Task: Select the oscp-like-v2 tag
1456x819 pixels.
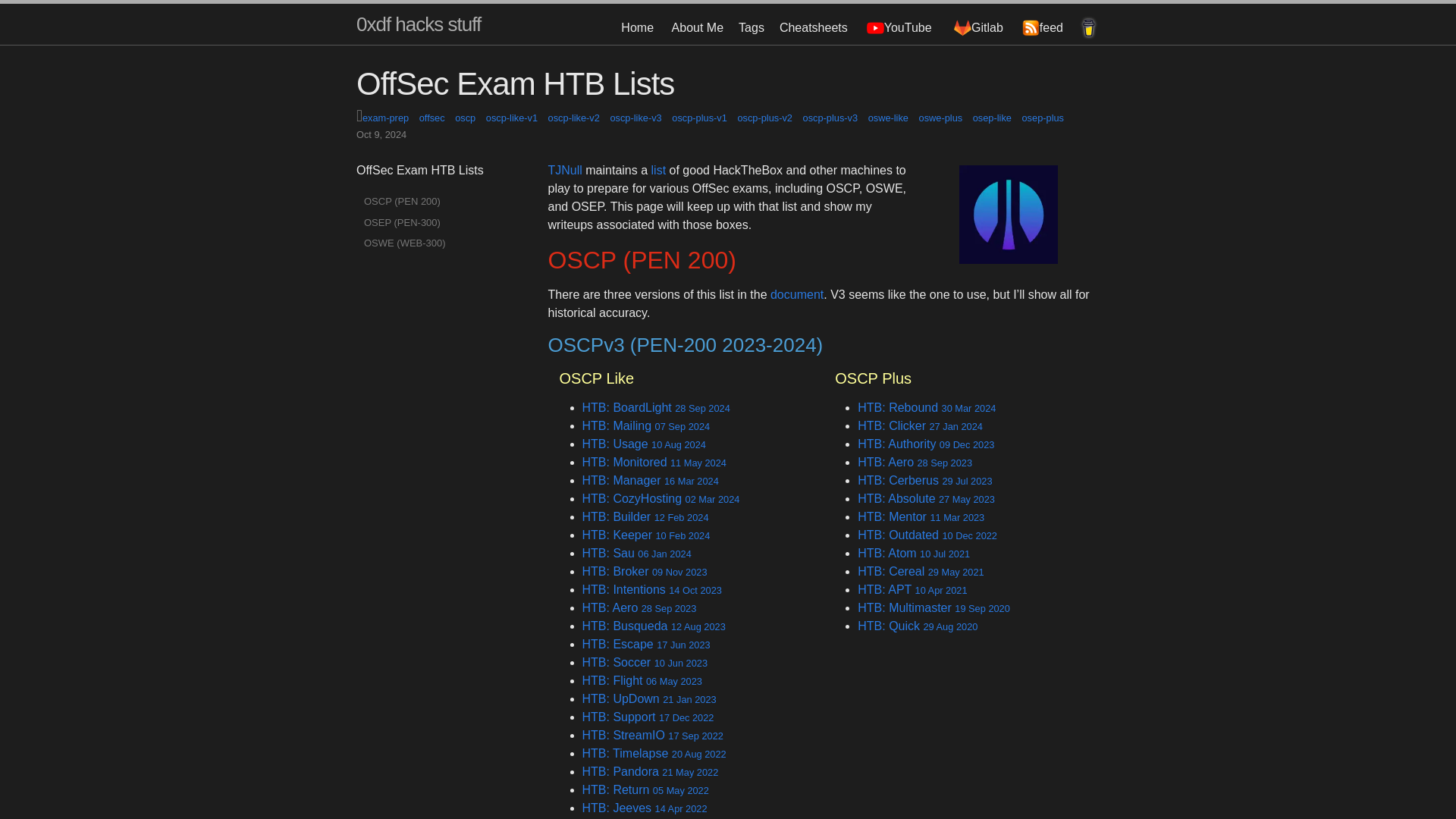Action: point(573,118)
